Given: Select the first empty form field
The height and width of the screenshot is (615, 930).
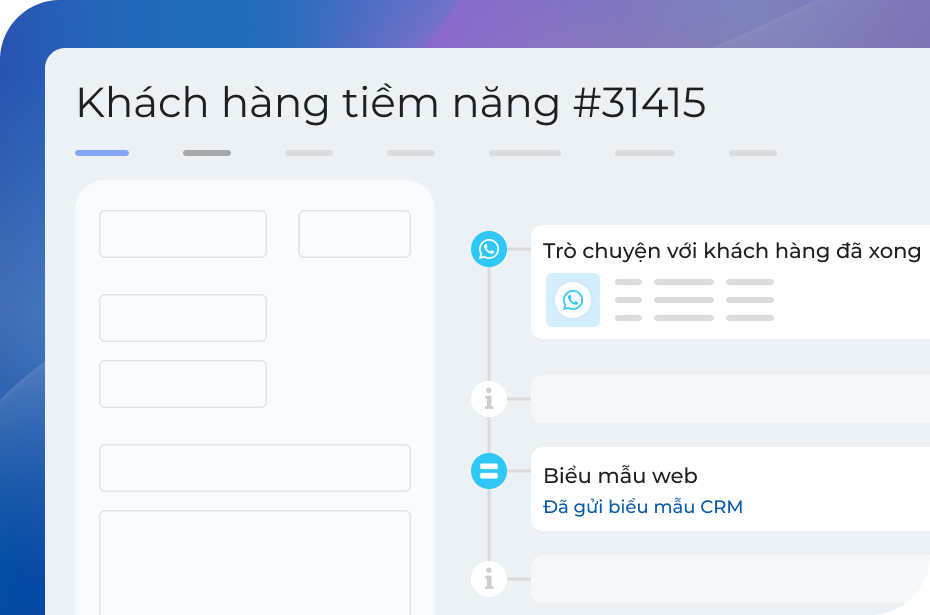Looking at the screenshot, I should [x=182, y=233].
